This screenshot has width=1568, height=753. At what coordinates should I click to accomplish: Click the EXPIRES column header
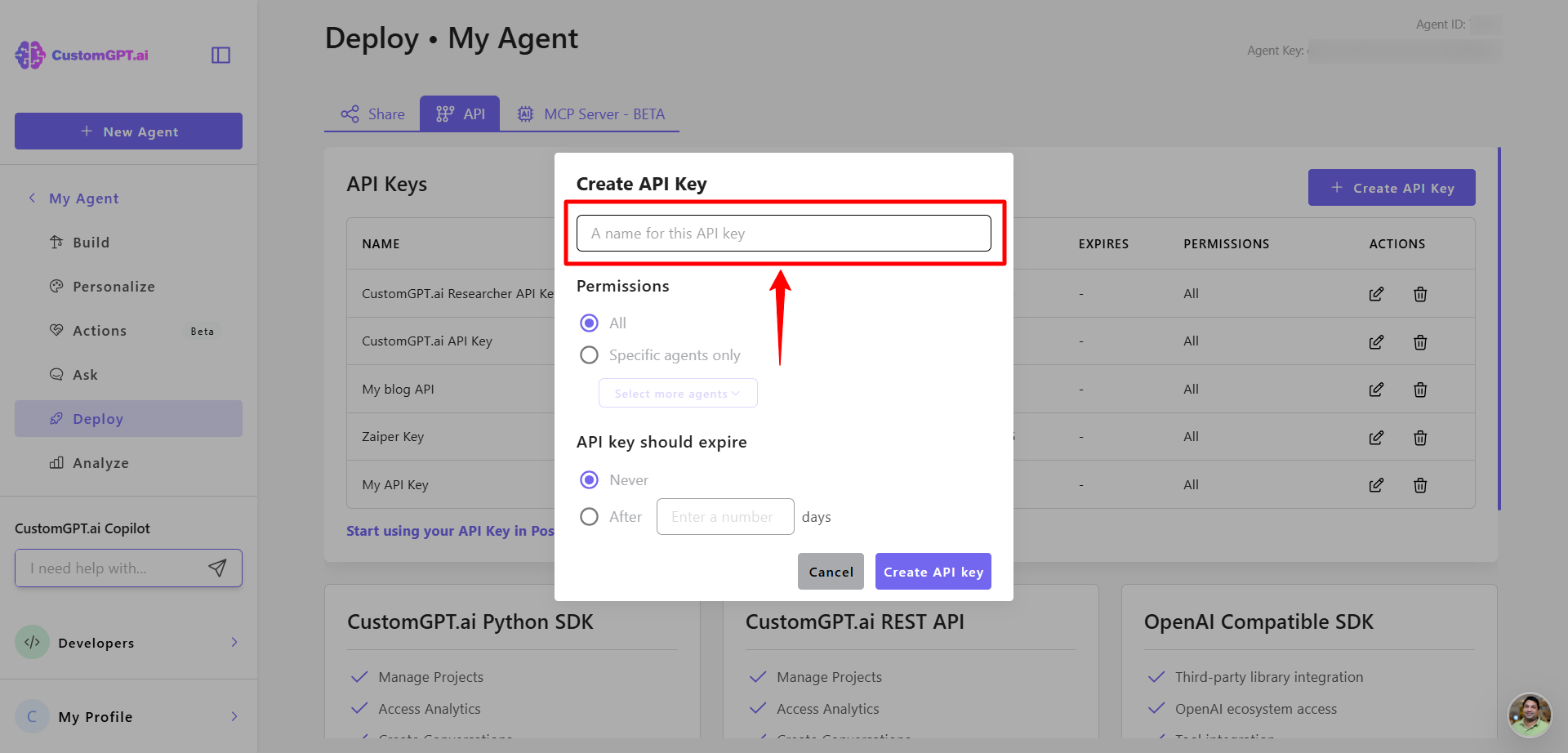coord(1103,243)
